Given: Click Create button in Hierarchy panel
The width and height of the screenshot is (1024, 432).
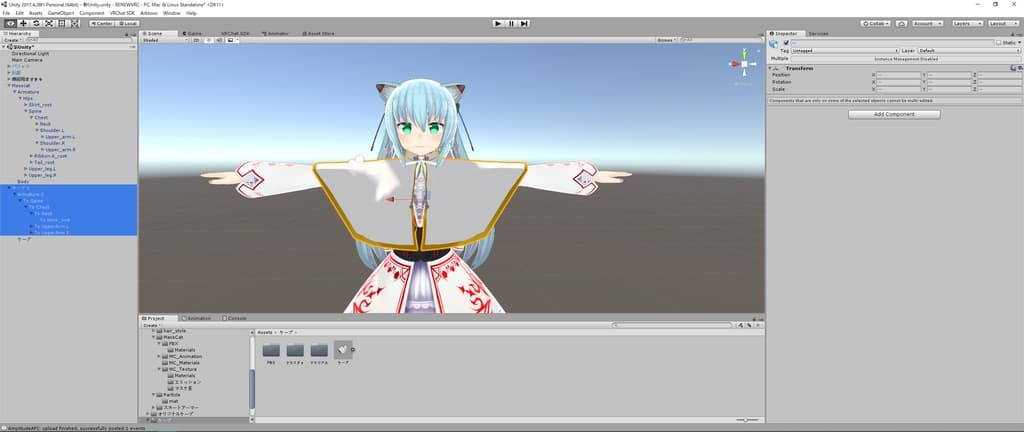Looking at the screenshot, I should pyautogui.click(x=12, y=40).
